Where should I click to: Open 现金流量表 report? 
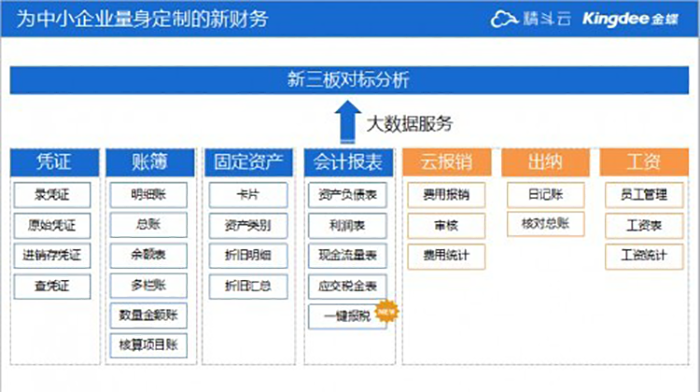click(348, 255)
